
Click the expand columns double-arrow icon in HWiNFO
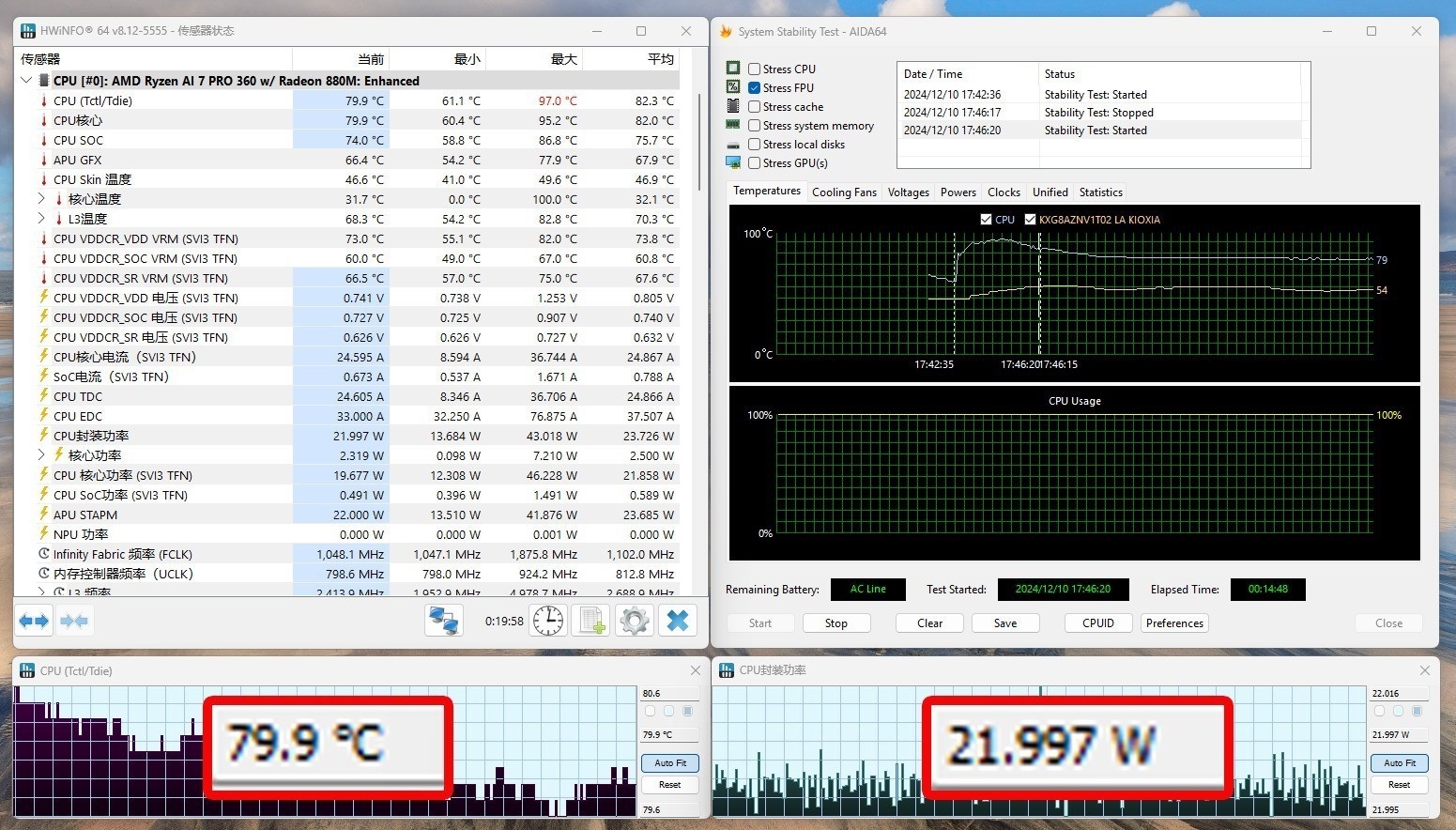(34, 621)
